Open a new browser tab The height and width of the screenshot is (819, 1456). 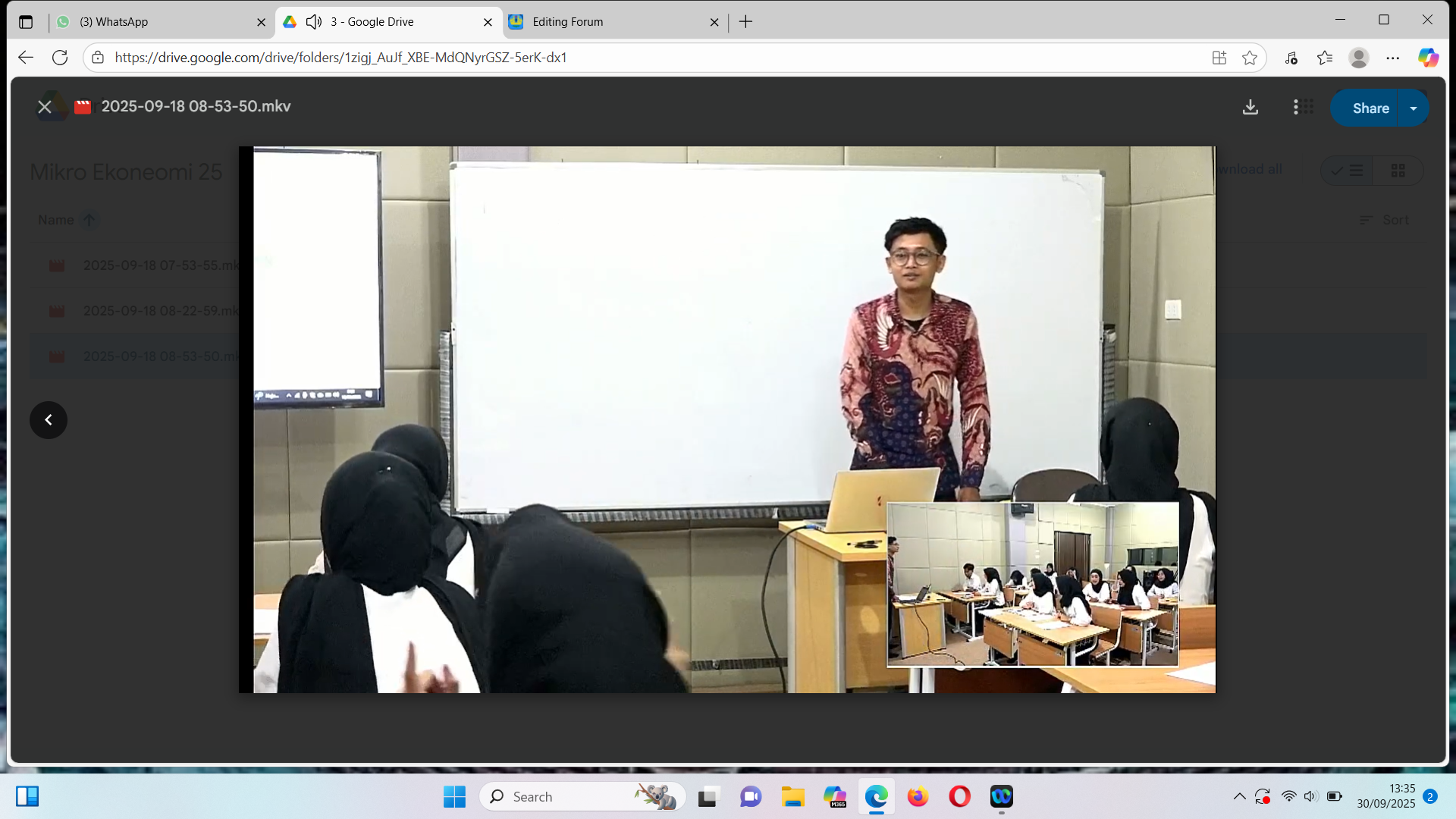(745, 22)
